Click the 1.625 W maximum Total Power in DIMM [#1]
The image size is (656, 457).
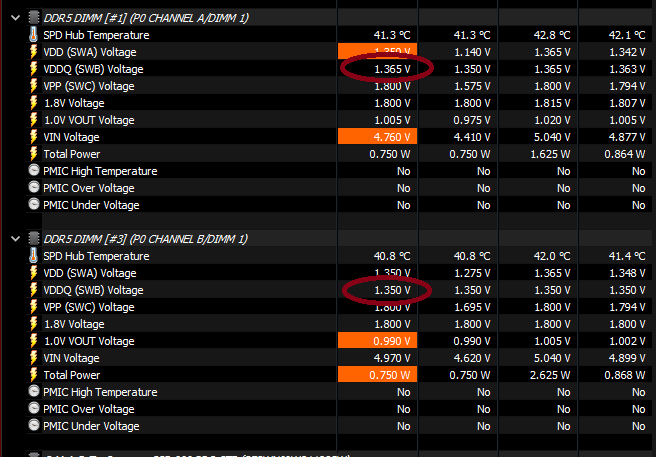pos(550,154)
